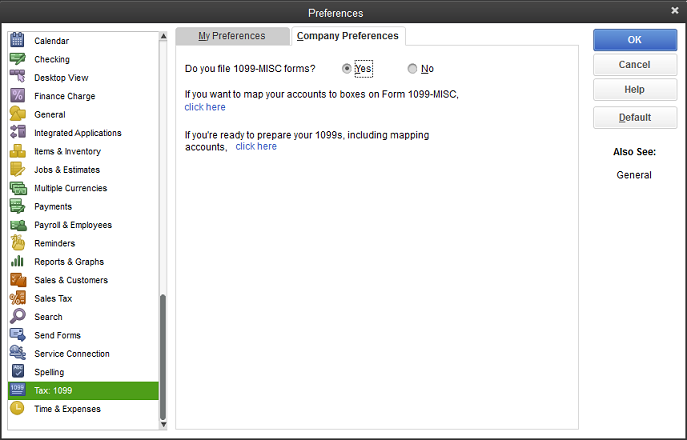Select the Service Connection icon
This screenshot has width=687, height=440.
18,353
